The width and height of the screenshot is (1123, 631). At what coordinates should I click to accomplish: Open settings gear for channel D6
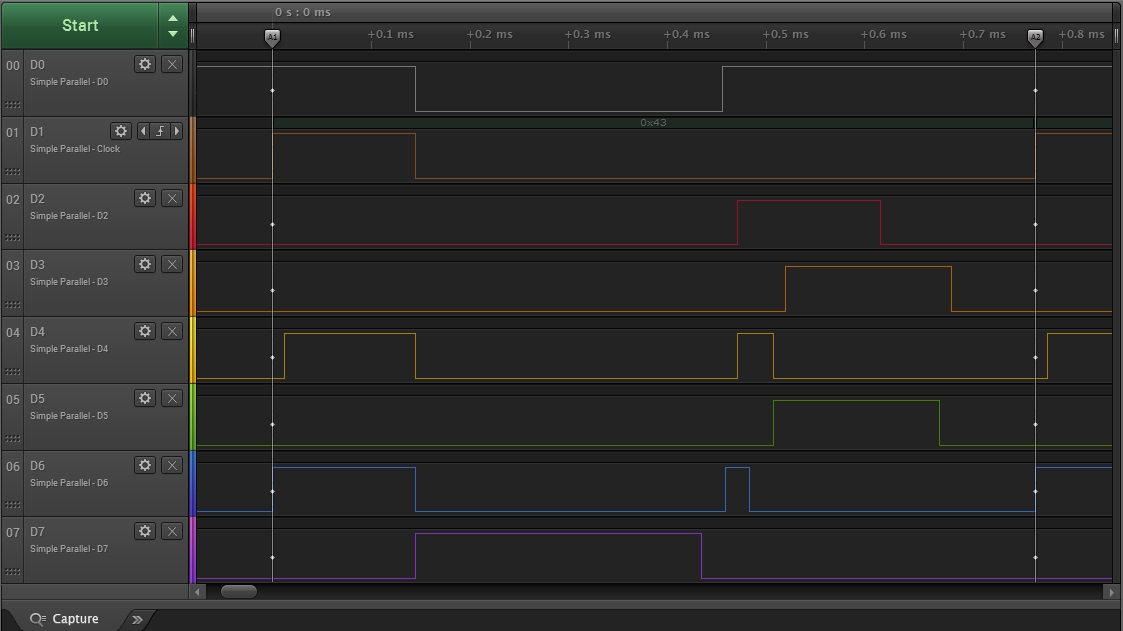[x=145, y=466]
